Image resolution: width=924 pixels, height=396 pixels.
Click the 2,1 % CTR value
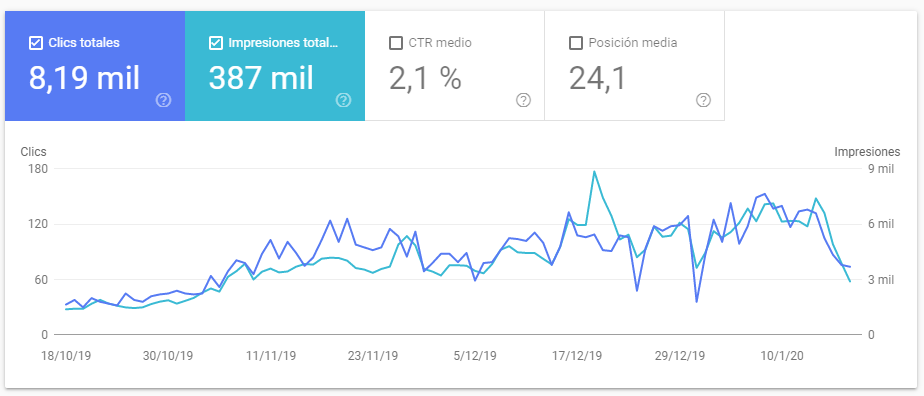coord(425,78)
